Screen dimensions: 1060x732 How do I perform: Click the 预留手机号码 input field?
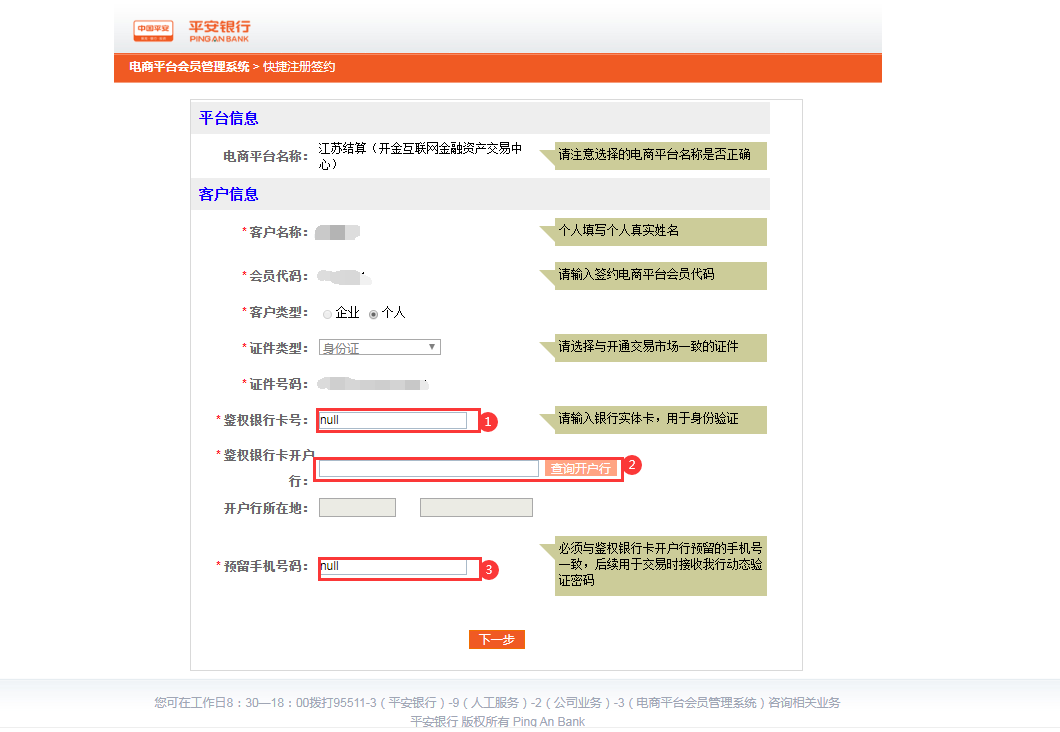[x=393, y=566]
